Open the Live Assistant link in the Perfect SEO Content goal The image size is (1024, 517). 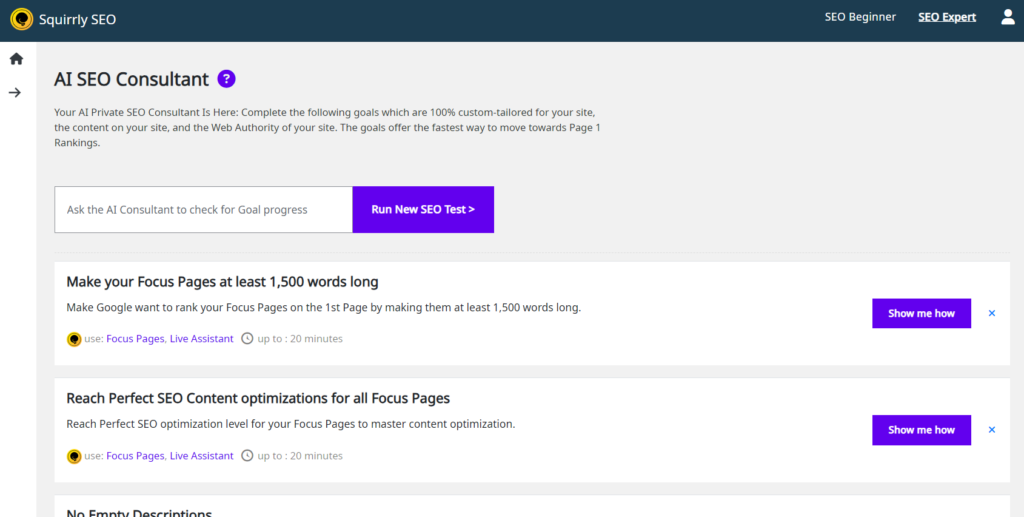pos(201,456)
